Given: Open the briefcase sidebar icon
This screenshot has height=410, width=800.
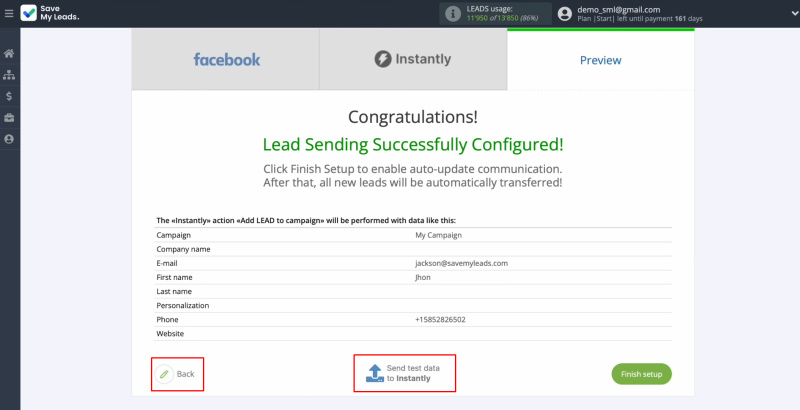Looking at the screenshot, I should [9, 118].
